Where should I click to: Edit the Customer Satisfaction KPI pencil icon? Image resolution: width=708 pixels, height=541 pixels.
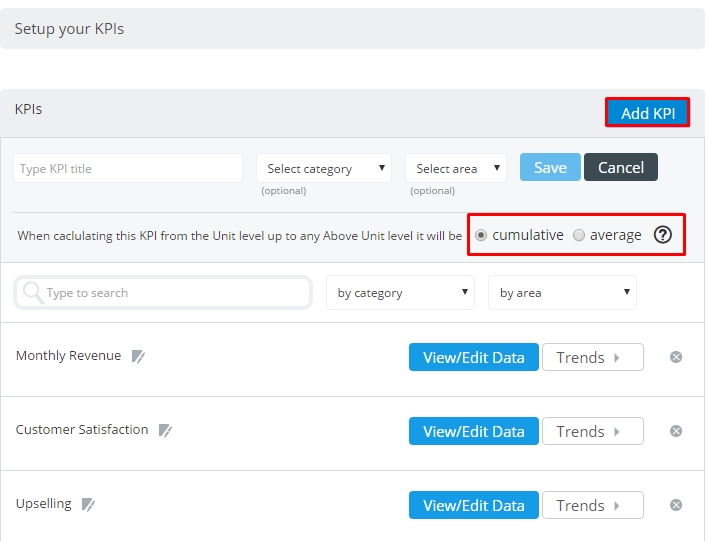[x=165, y=430]
